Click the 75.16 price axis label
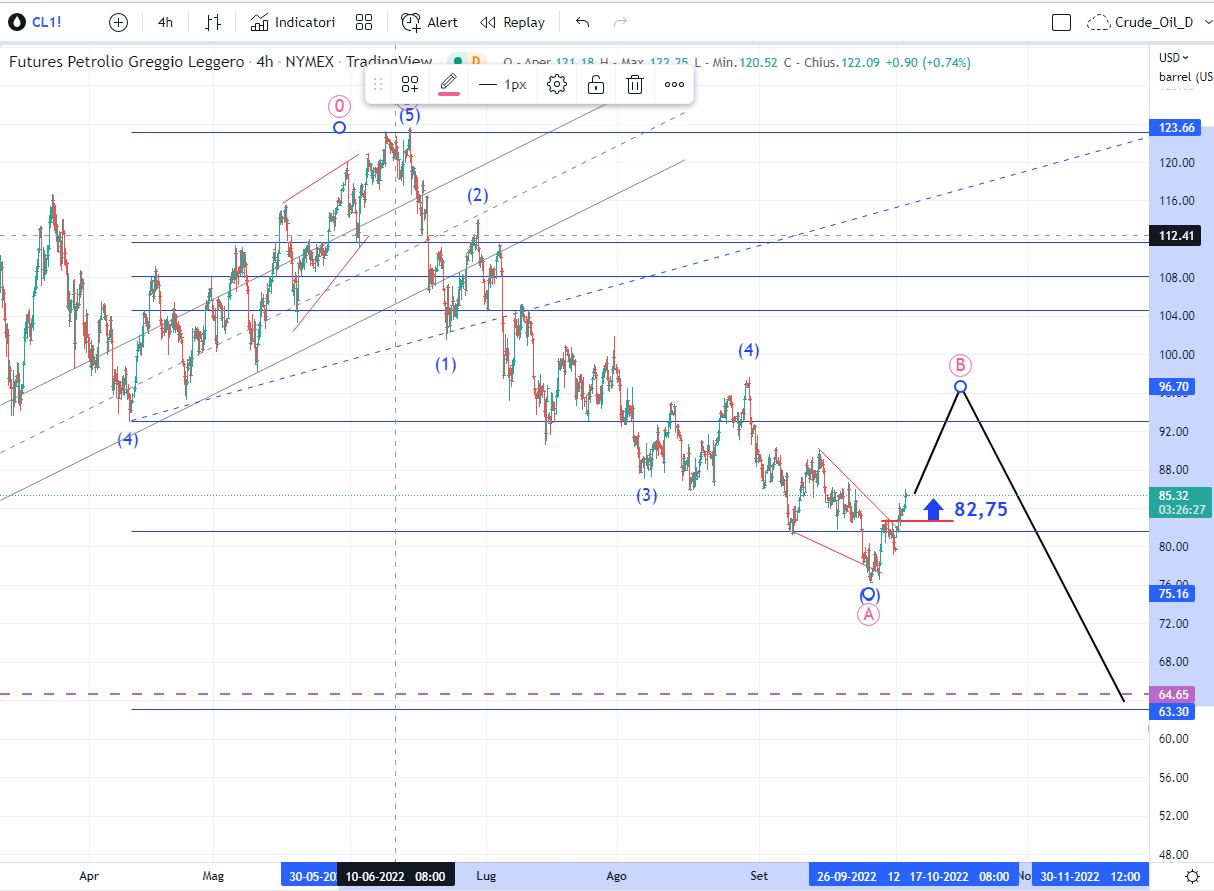1214x891 pixels. click(1173, 593)
